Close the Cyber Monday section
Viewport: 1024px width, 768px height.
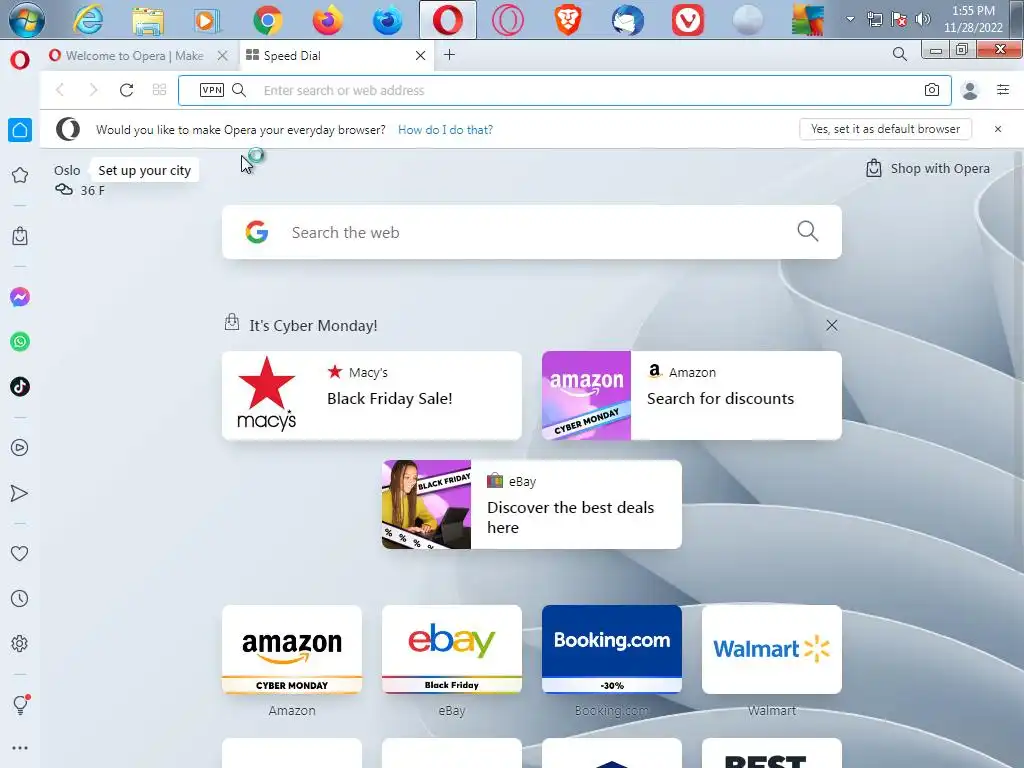[831, 325]
